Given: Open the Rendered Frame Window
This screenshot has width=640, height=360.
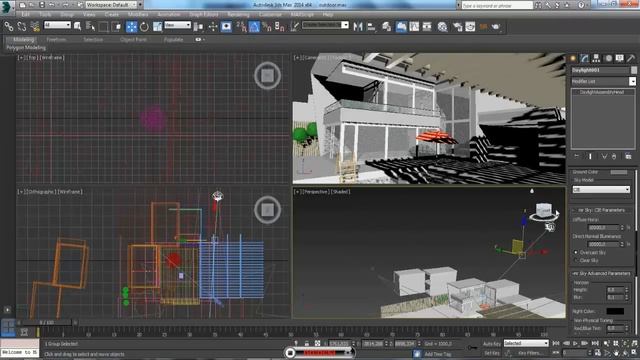Looking at the screenshot, I should [x=470, y=27].
